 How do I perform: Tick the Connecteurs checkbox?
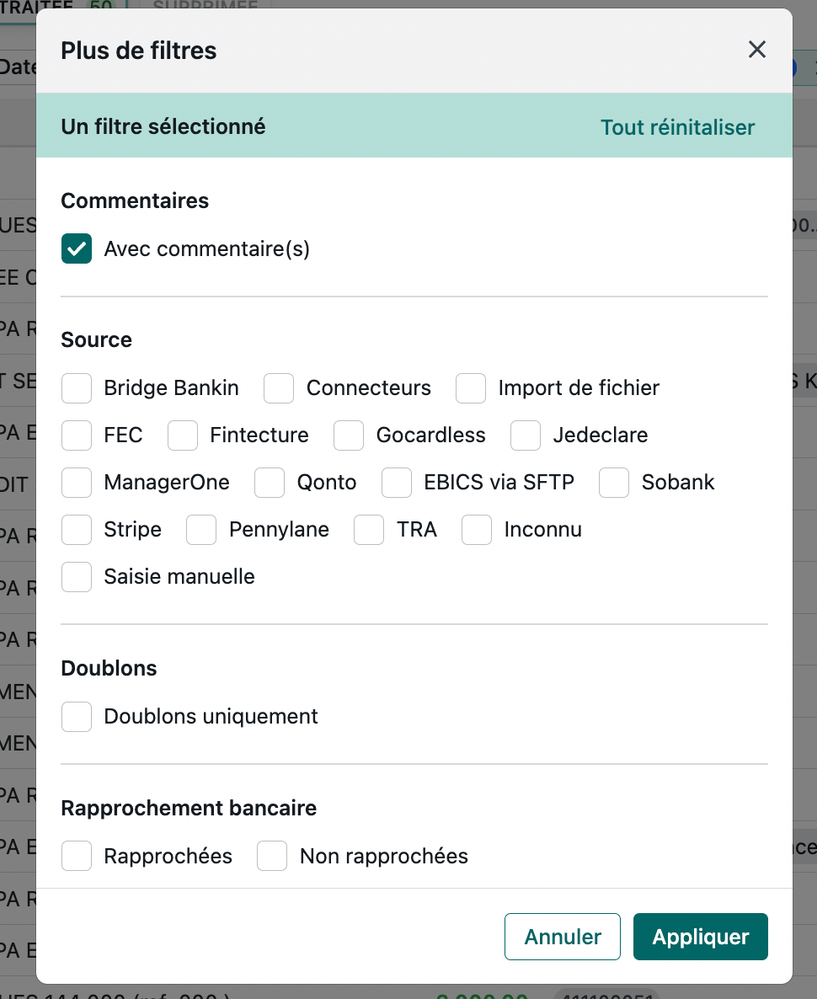tap(279, 388)
